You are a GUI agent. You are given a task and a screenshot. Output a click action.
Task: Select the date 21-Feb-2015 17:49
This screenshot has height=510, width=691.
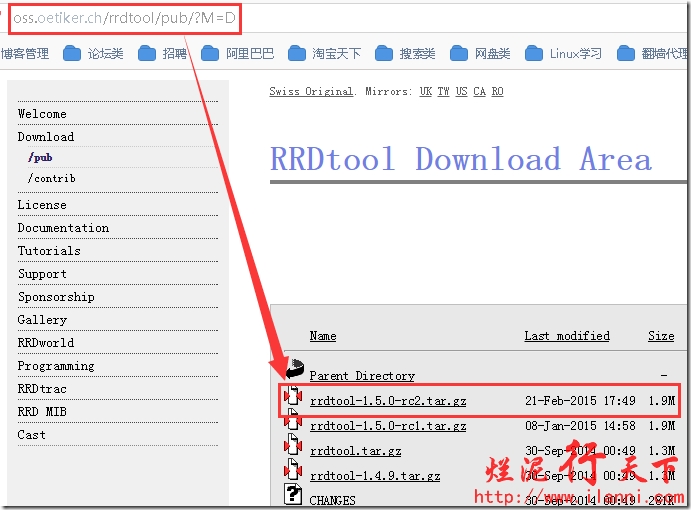580,401
